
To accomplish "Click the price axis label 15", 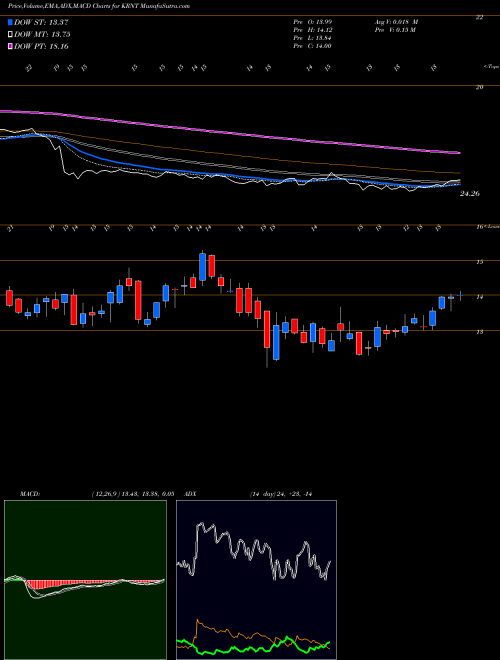I will (x=479, y=262).
